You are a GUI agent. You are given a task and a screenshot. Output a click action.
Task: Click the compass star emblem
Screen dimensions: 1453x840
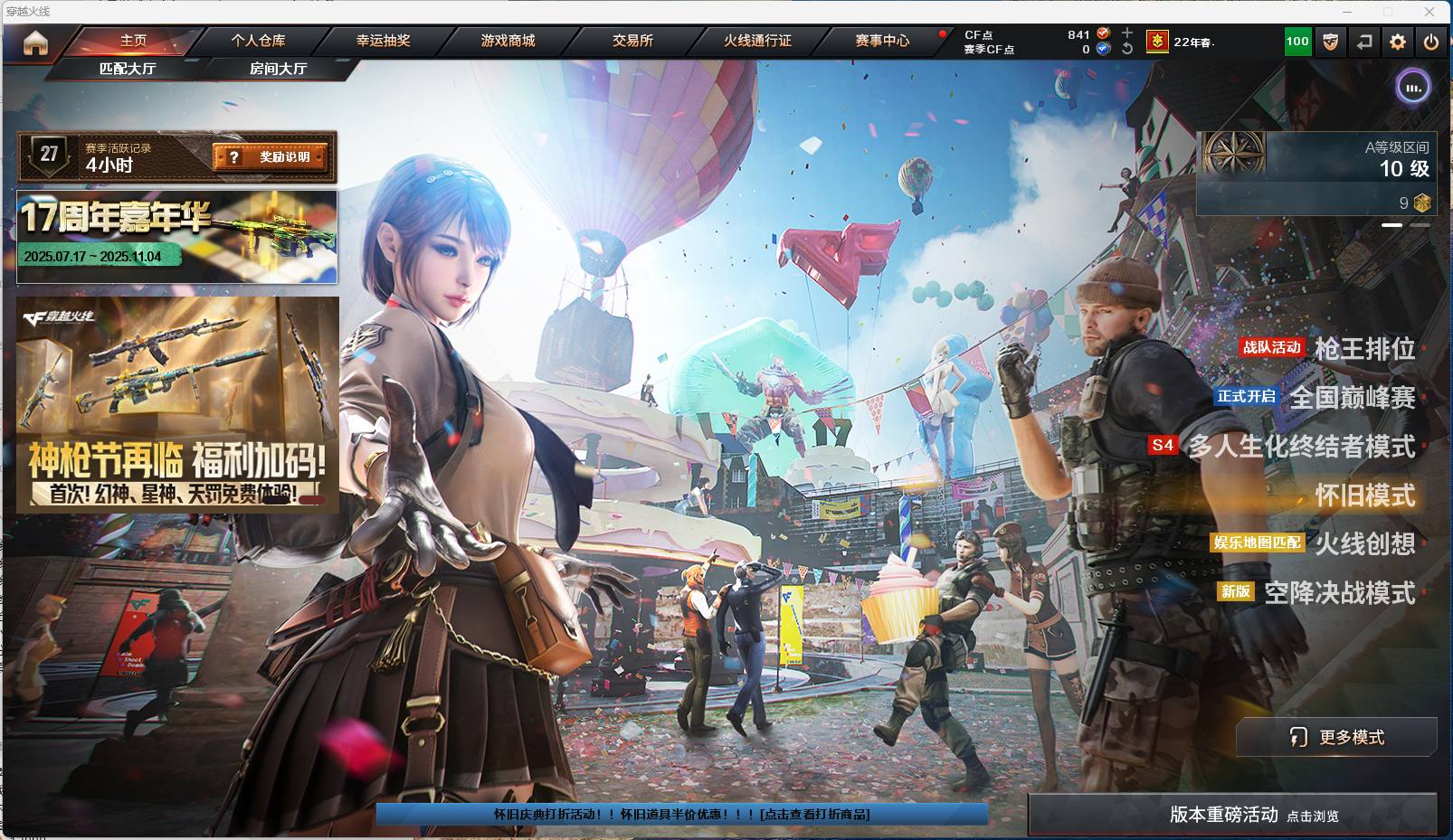pos(1233,154)
